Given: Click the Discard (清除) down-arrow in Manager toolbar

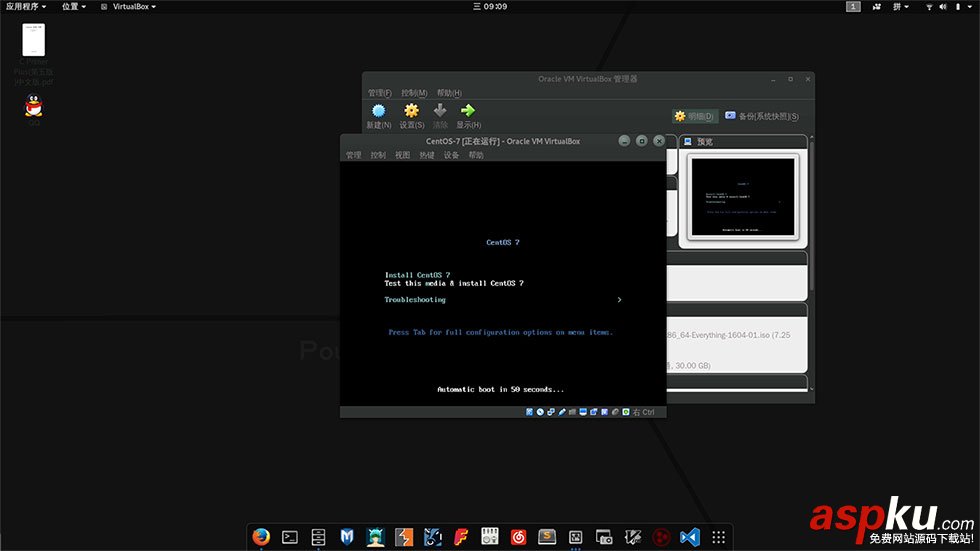Looking at the screenshot, I should click(440, 111).
